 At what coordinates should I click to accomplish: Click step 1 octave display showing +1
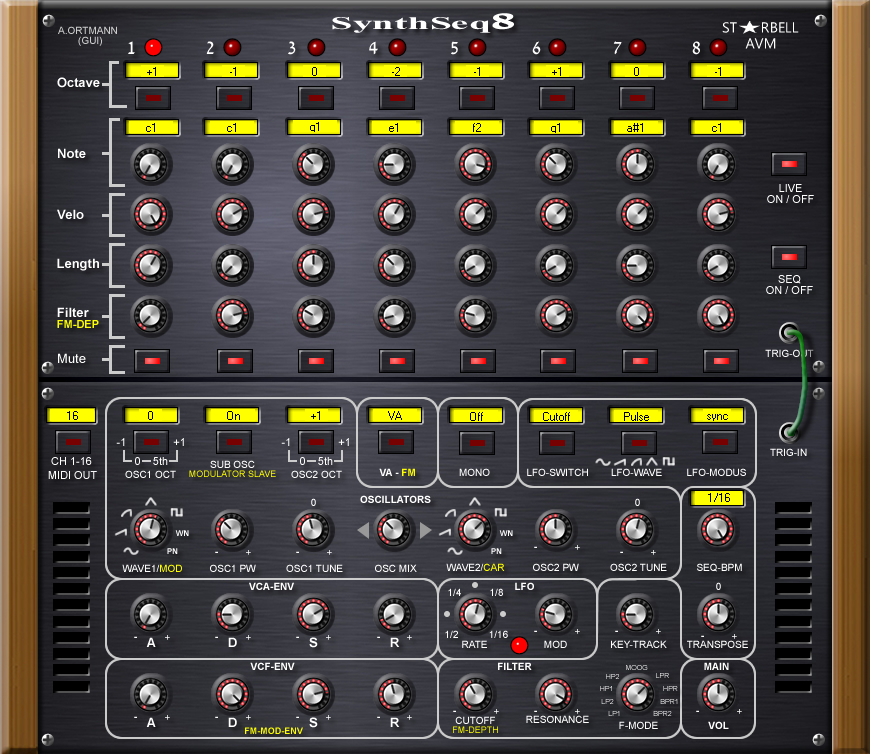[x=153, y=72]
